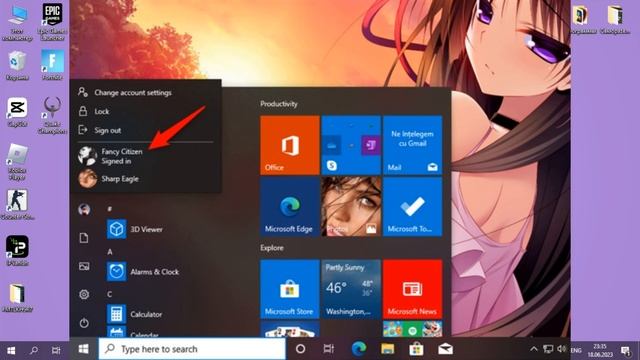
Task: Show hidden tray icons chevron
Action: [533, 349]
